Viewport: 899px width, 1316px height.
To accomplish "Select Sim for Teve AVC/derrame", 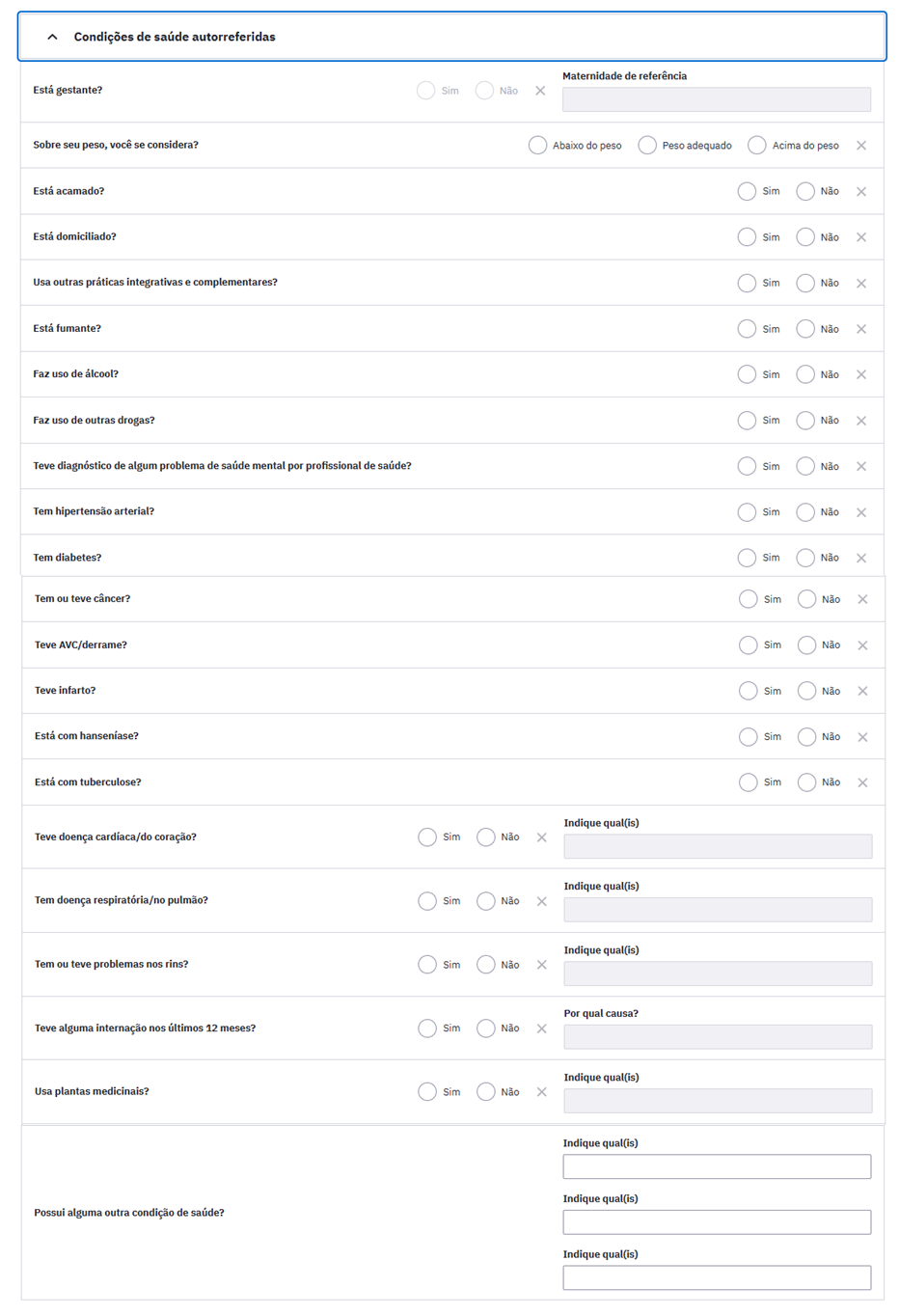I will pos(749,645).
